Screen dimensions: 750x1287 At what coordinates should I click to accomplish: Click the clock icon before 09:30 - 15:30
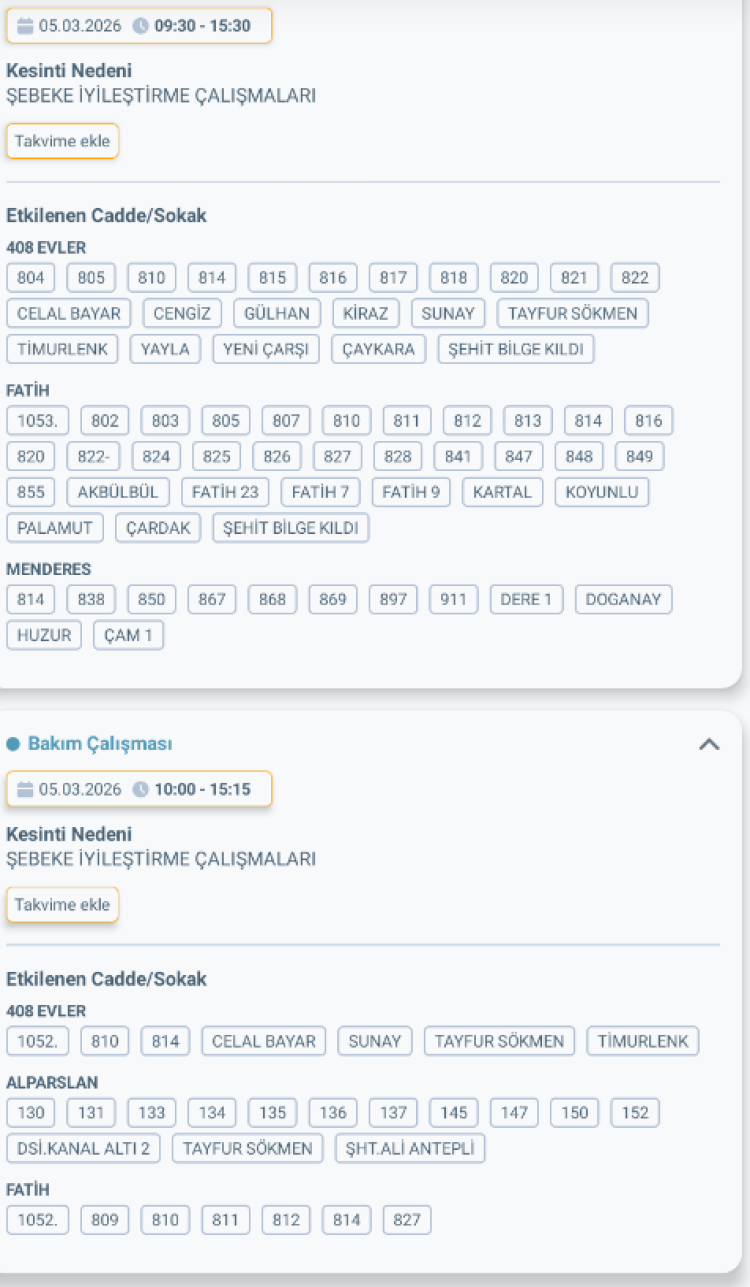tap(141, 26)
